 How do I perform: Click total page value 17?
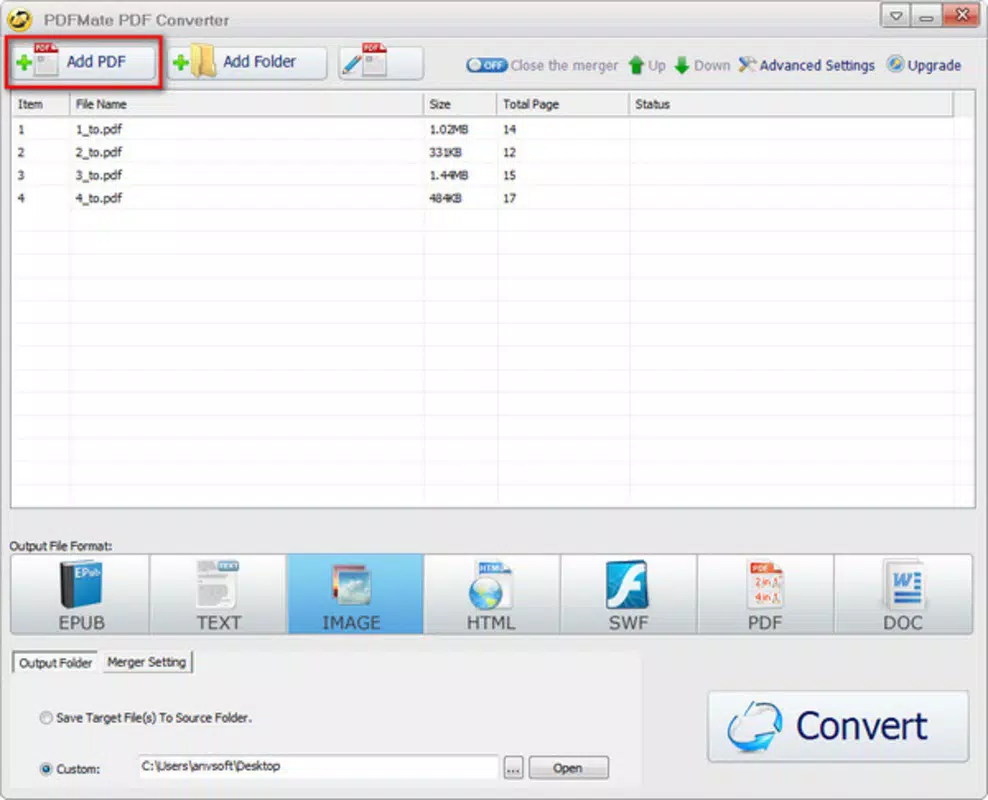click(x=509, y=198)
